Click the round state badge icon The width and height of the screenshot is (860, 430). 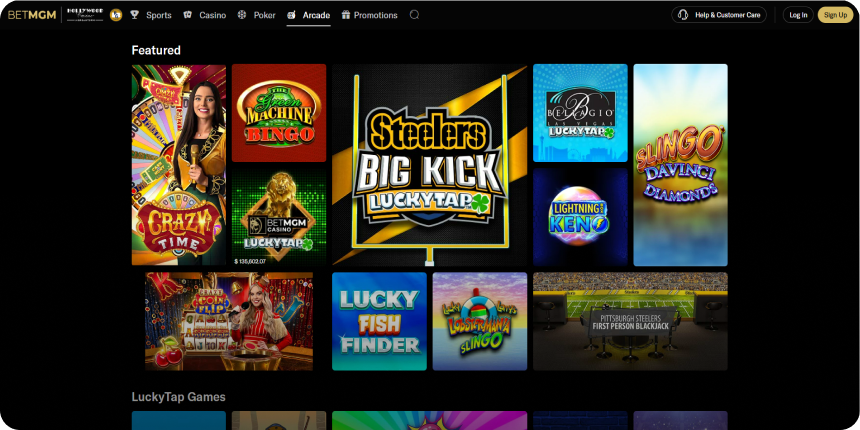click(116, 15)
